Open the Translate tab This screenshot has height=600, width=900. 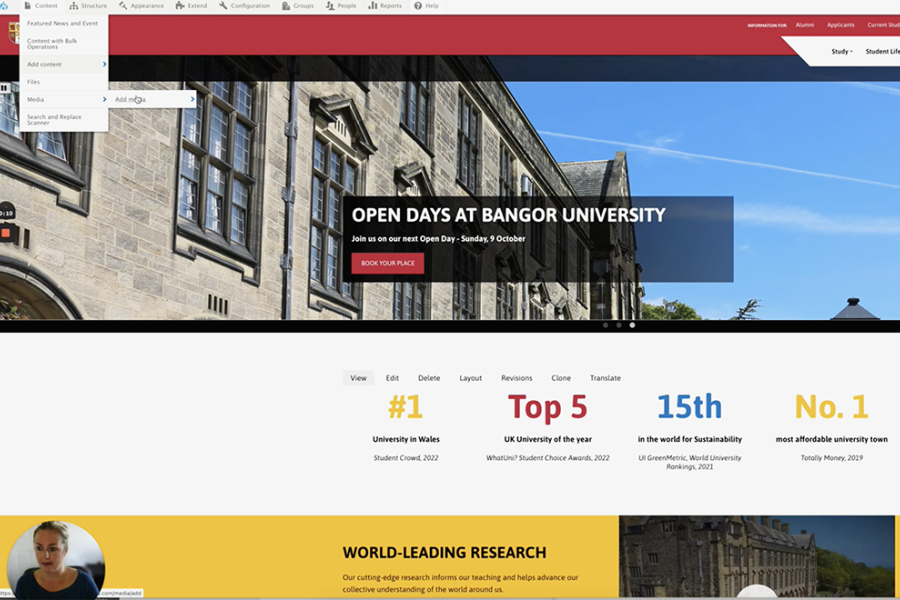click(605, 378)
